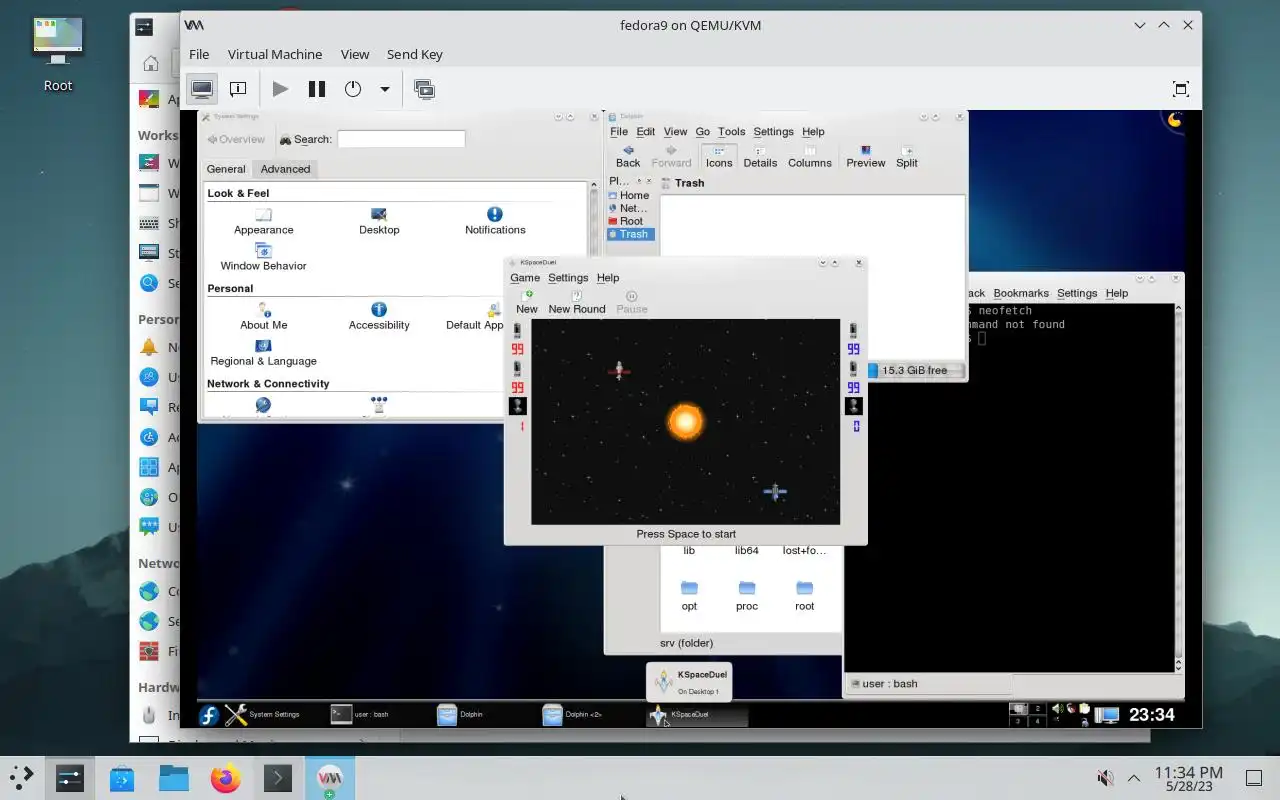1280x800 pixels.
Task: Click the muted volume tray icon
Action: pyautogui.click(x=1105, y=778)
